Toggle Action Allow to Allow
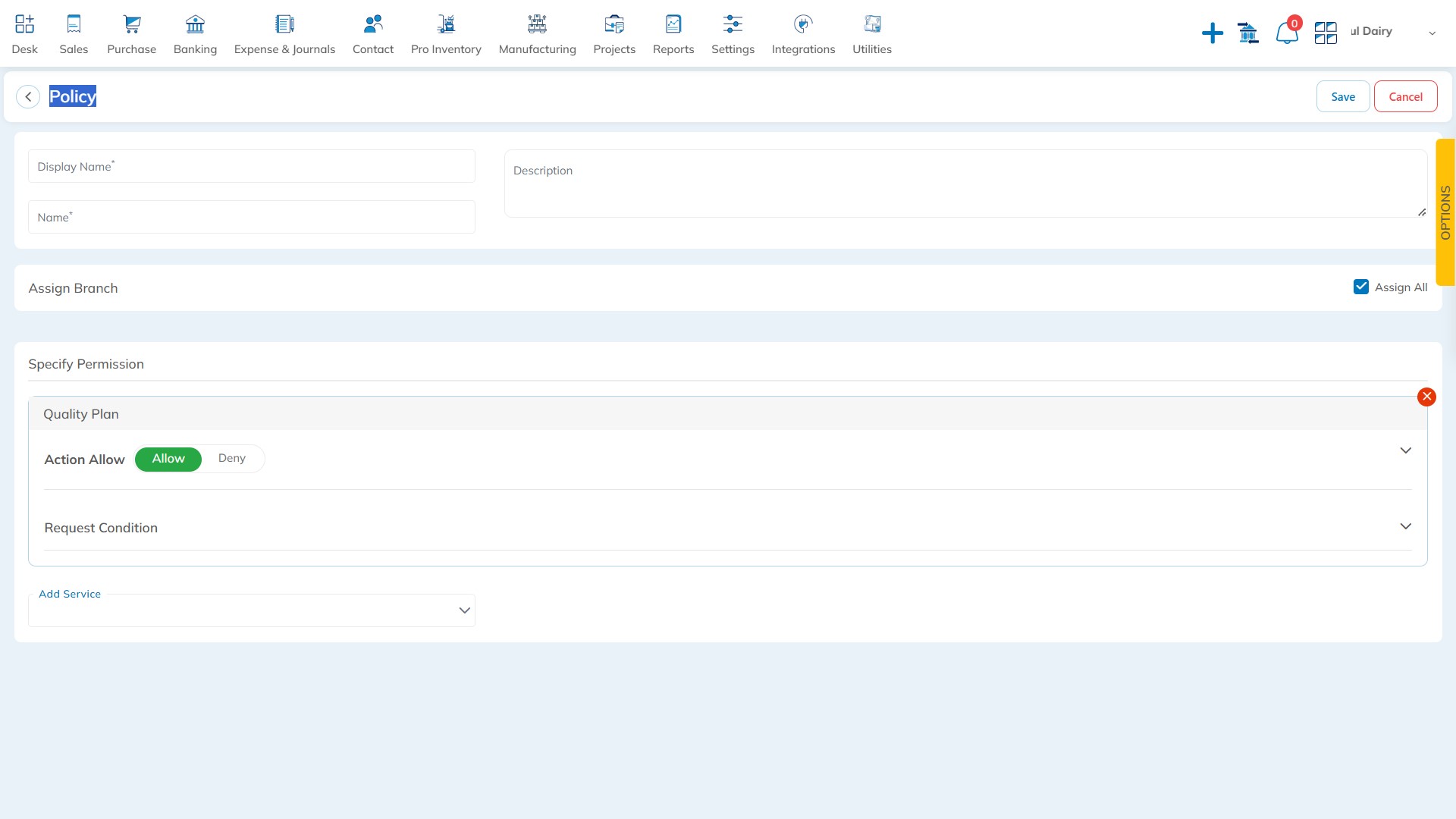Screen dimensions: 1456x819 [168, 459]
